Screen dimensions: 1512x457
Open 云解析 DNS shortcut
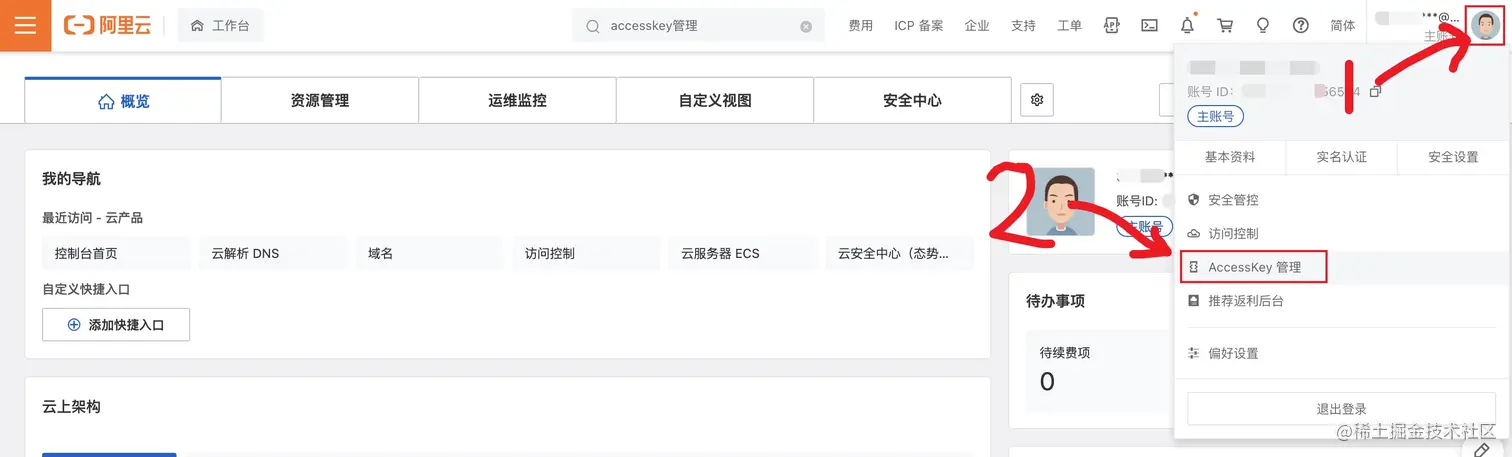(273, 253)
